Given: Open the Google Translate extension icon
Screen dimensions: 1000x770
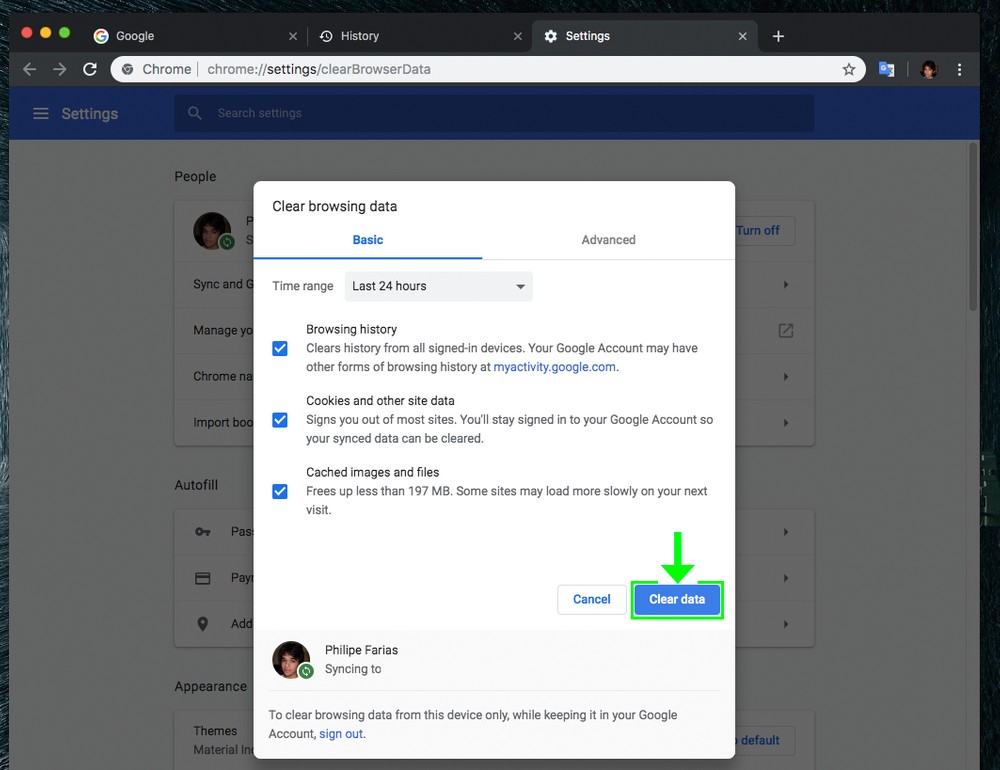Looking at the screenshot, I should pyautogui.click(x=886, y=69).
